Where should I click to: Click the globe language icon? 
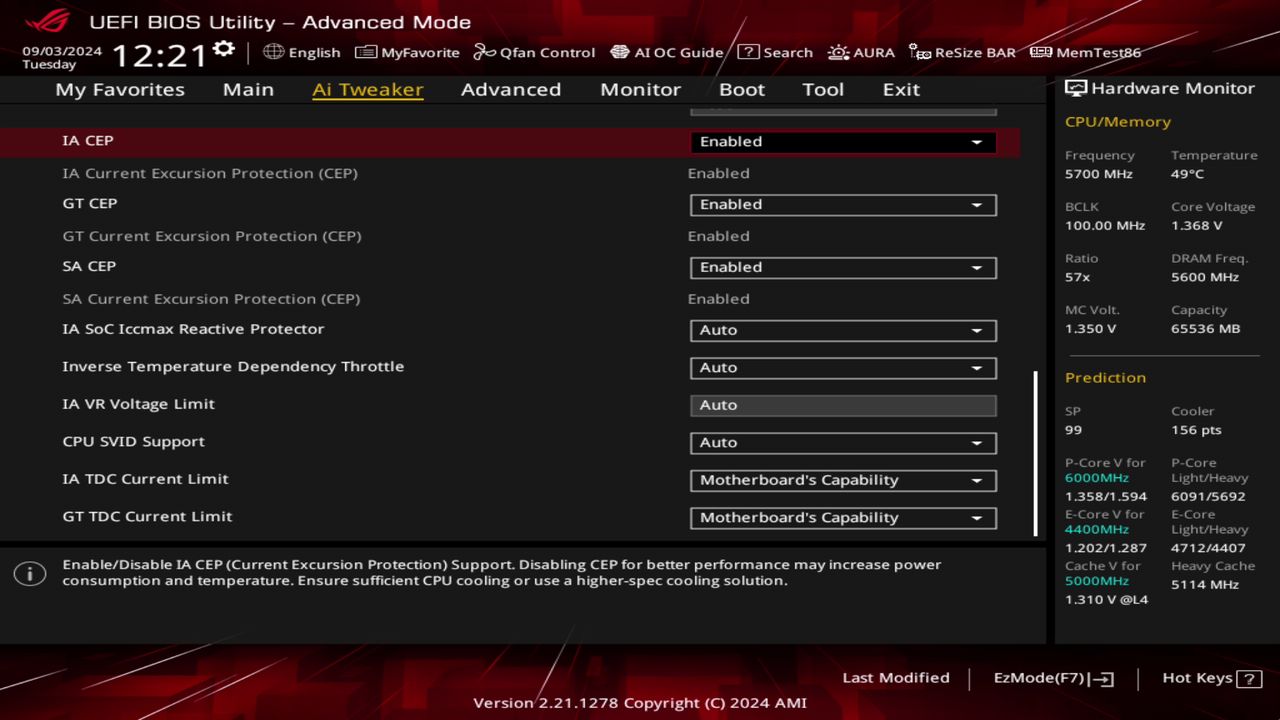pos(273,52)
